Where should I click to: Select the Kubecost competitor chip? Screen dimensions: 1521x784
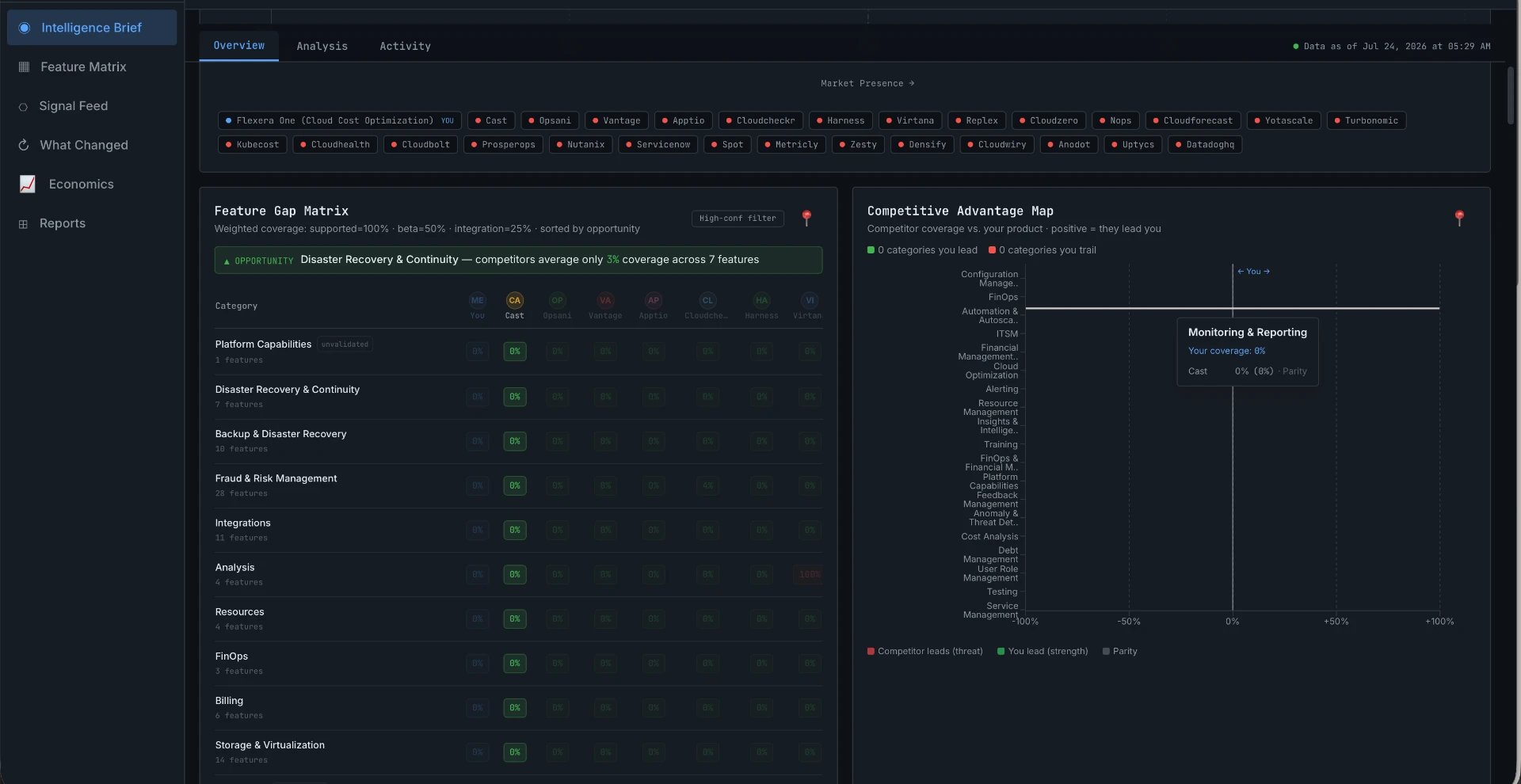[253, 144]
